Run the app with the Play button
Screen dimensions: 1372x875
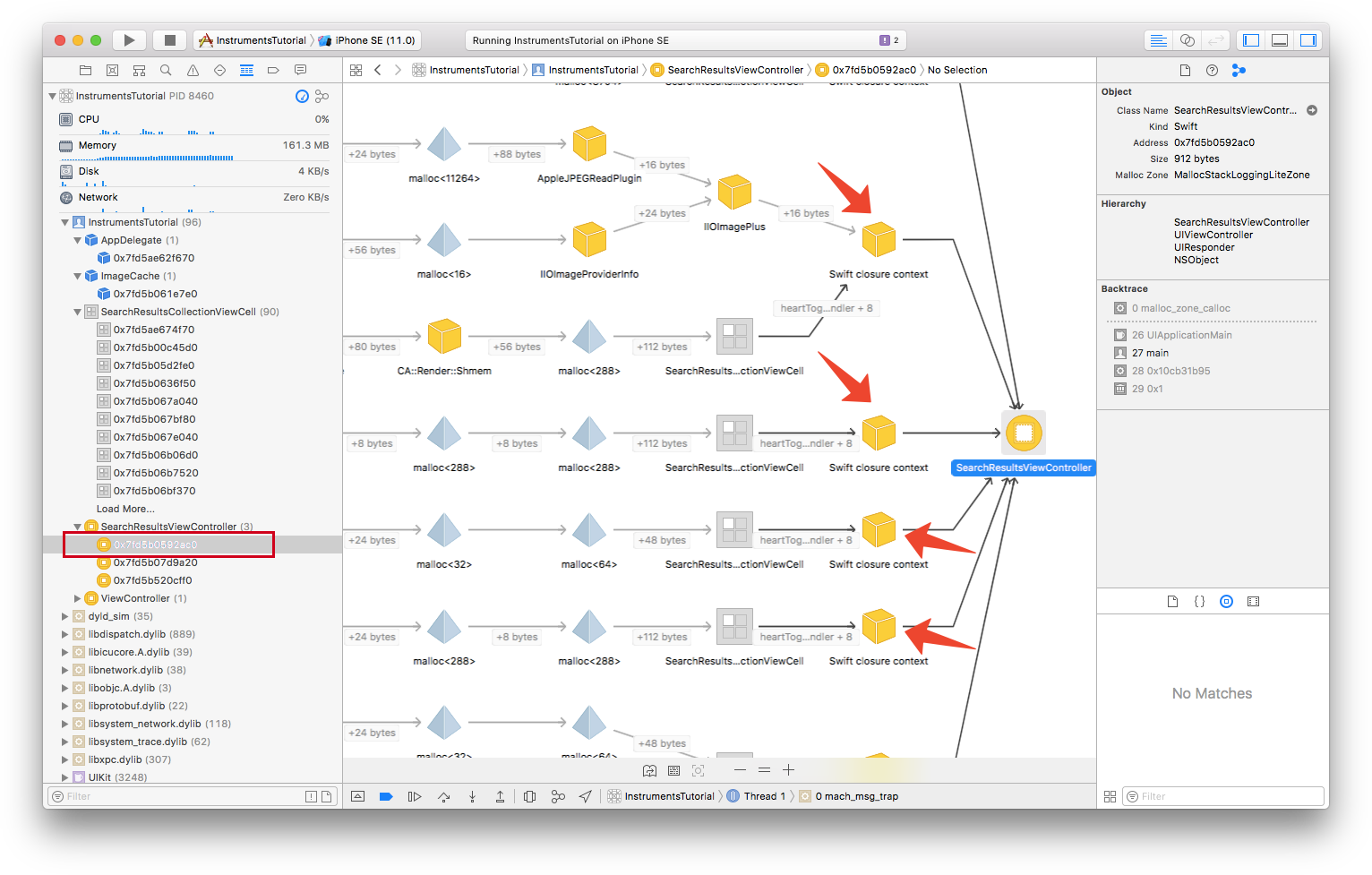click(x=130, y=40)
